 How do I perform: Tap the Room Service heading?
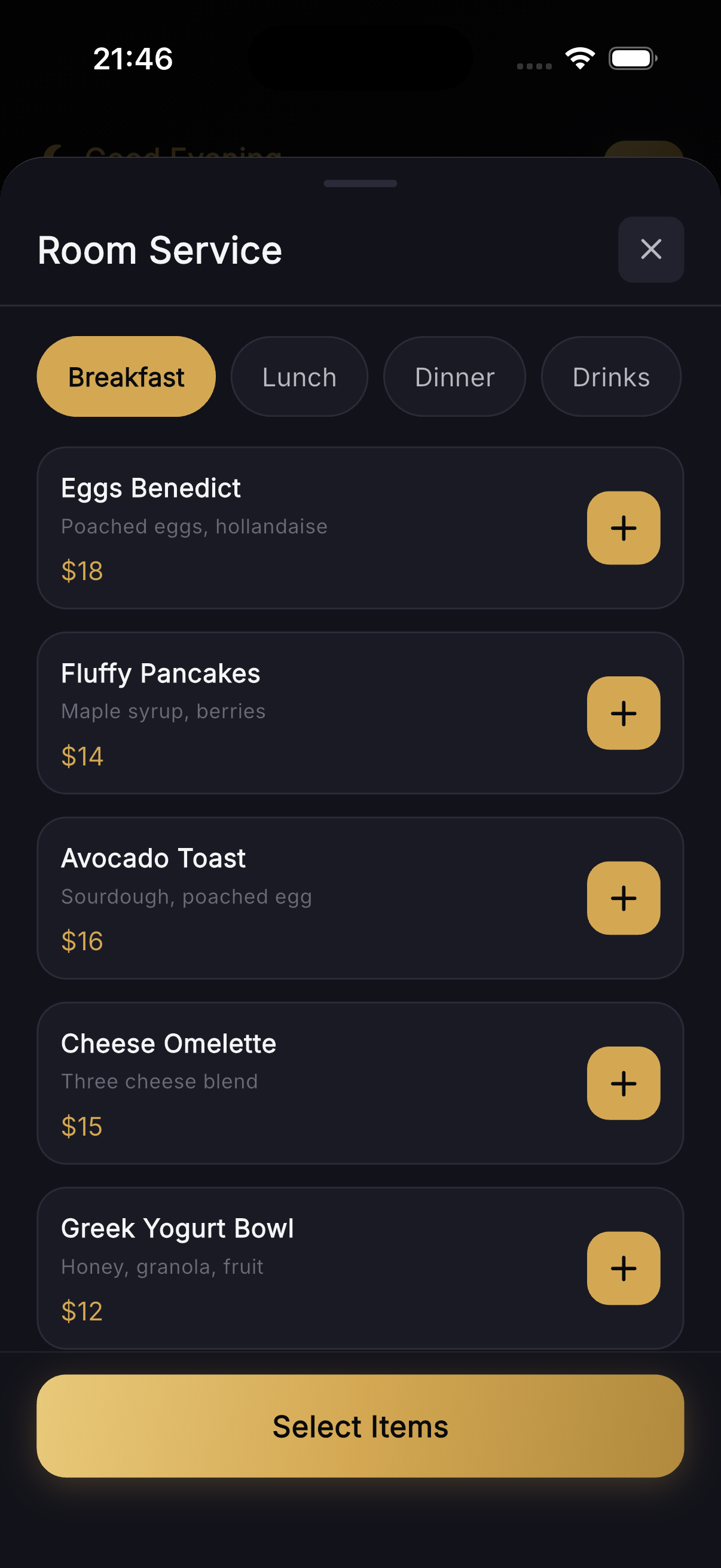point(160,250)
